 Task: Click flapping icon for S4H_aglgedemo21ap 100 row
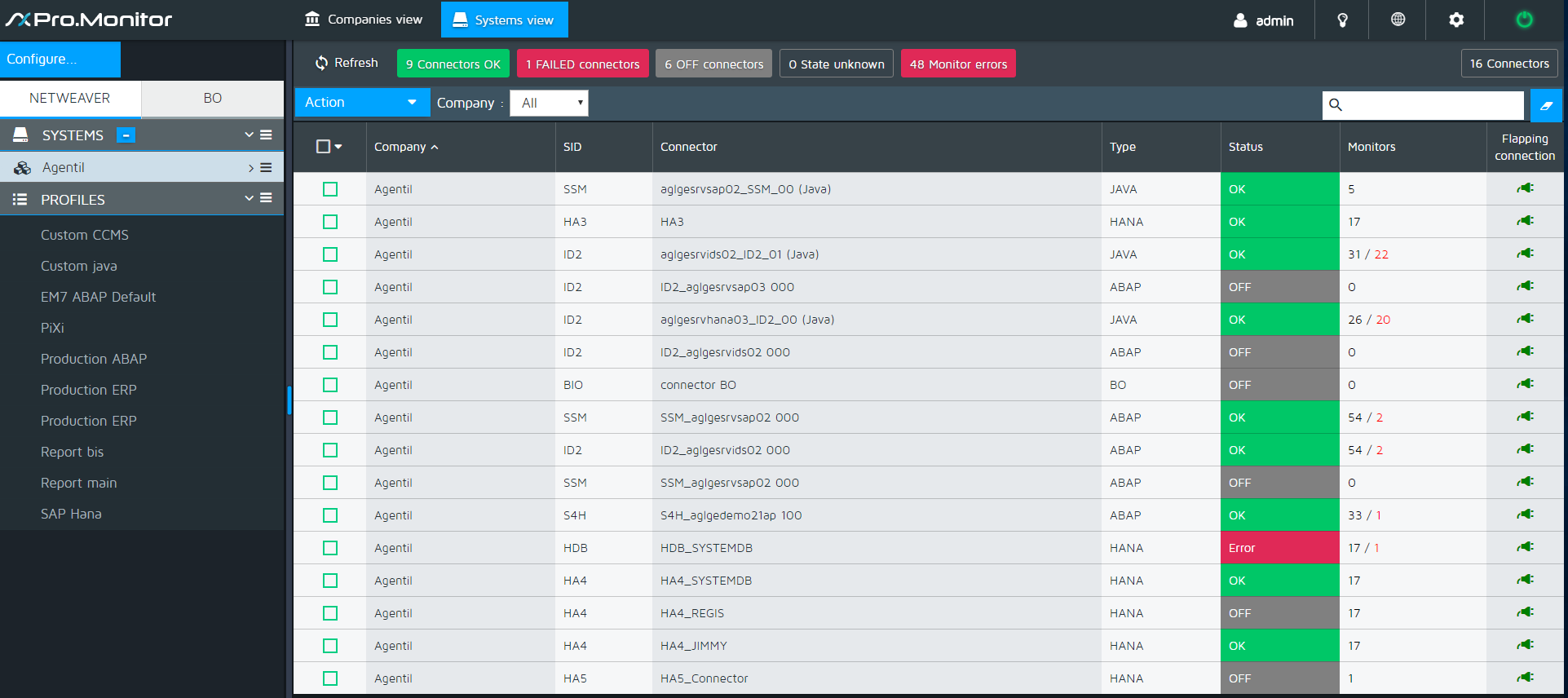1525,515
